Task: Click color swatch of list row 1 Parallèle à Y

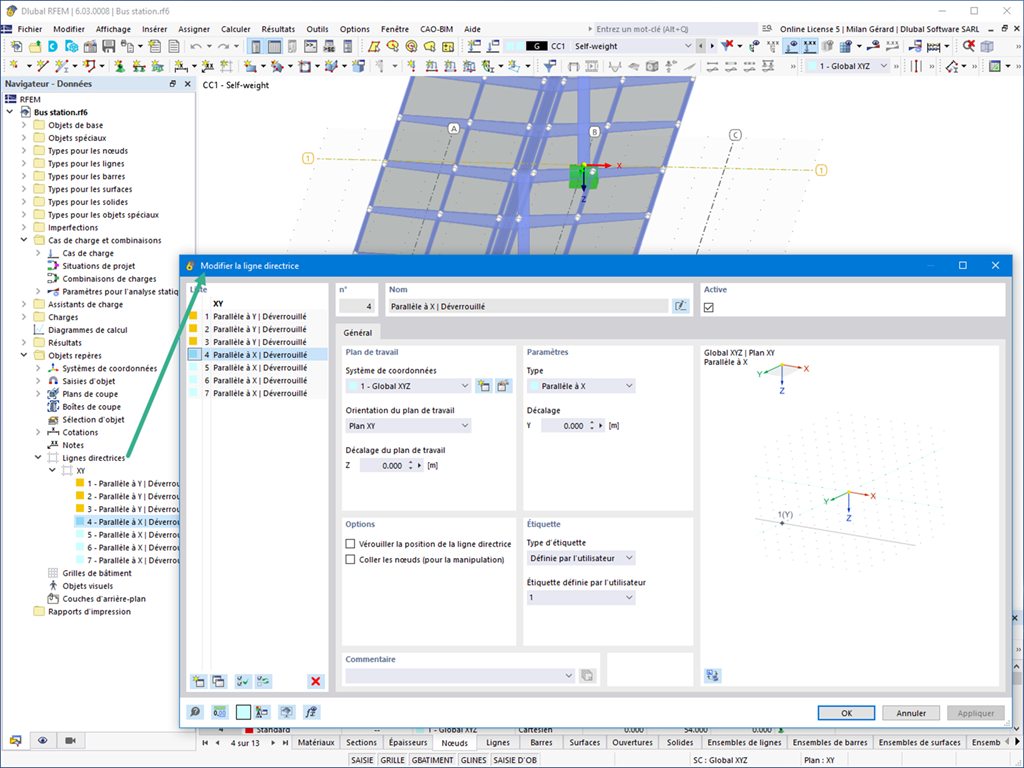Action: 193,316
